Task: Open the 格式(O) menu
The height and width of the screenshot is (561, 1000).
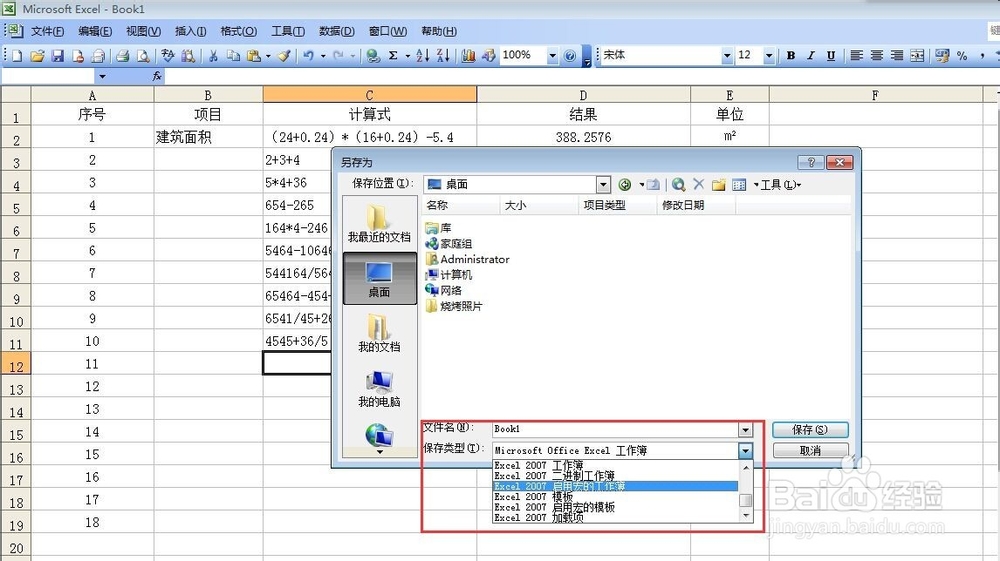Action: pyautogui.click(x=239, y=31)
